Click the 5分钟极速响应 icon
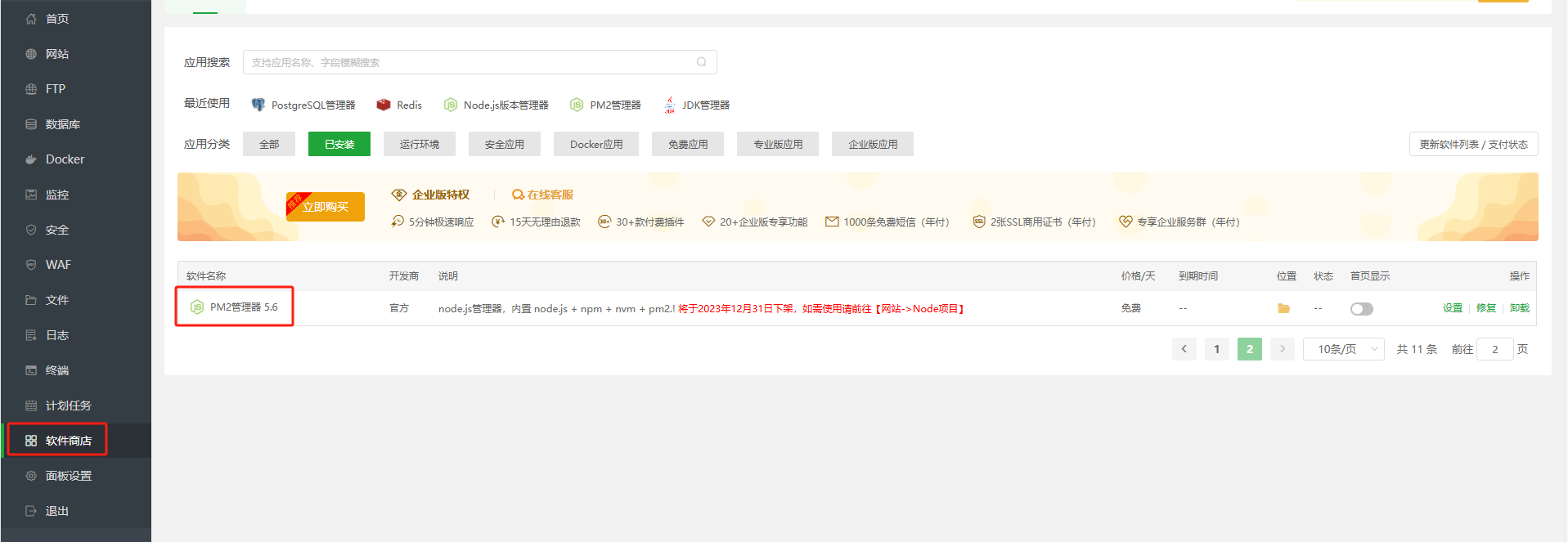Screen dimensions: 1568x542 point(398,222)
